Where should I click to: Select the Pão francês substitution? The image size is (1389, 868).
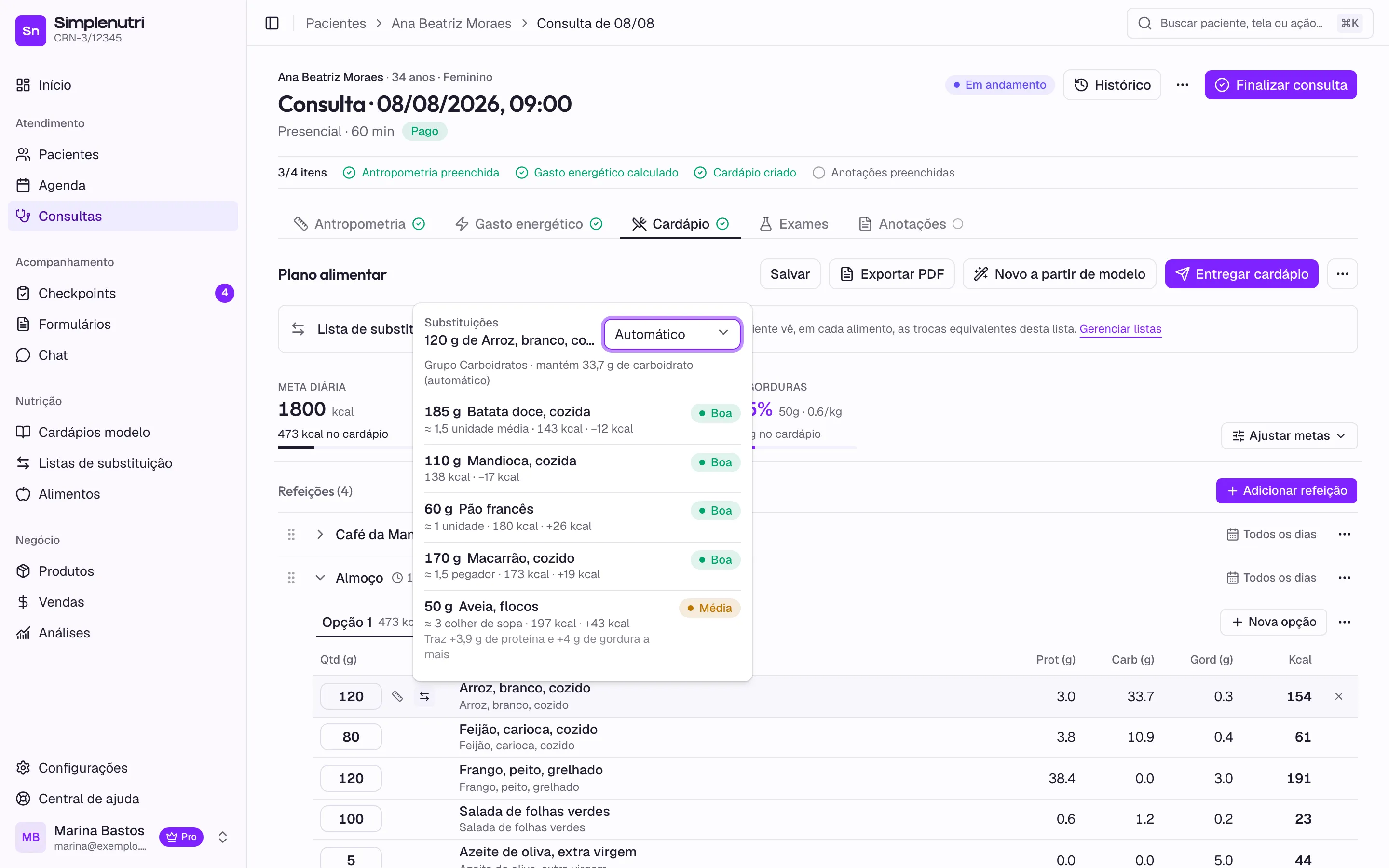point(582,517)
